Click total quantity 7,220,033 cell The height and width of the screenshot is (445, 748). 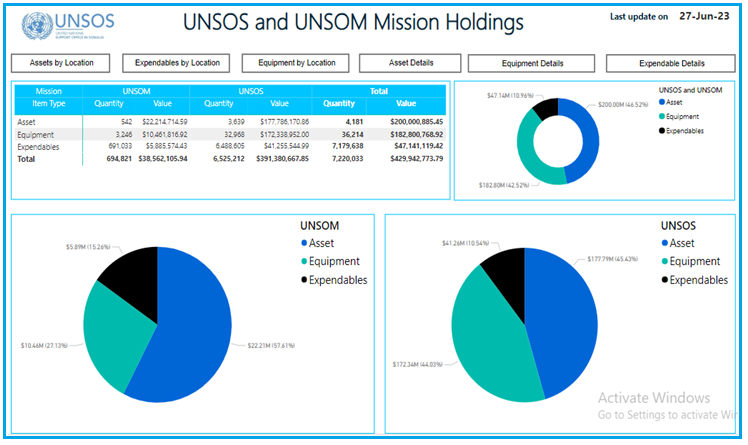pyautogui.click(x=347, y=158)
